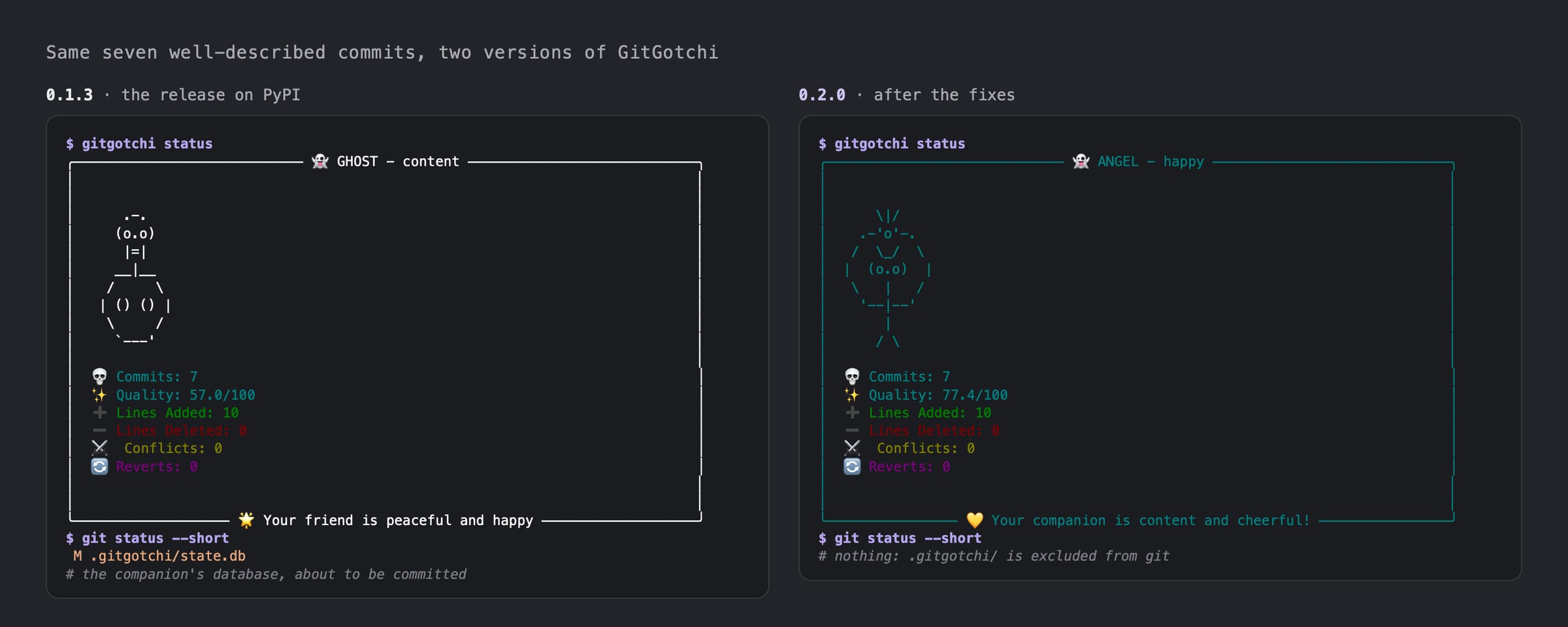Click the 'M .gitgotchi/state.db' line
Viewport: 1568px width, 627px height.
click(159, 556)
